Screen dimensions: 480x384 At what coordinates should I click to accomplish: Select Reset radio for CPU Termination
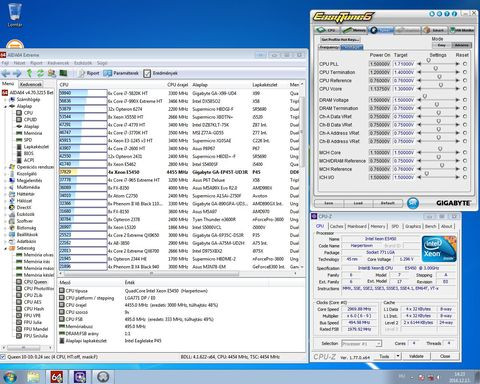[x=465, y=72]
